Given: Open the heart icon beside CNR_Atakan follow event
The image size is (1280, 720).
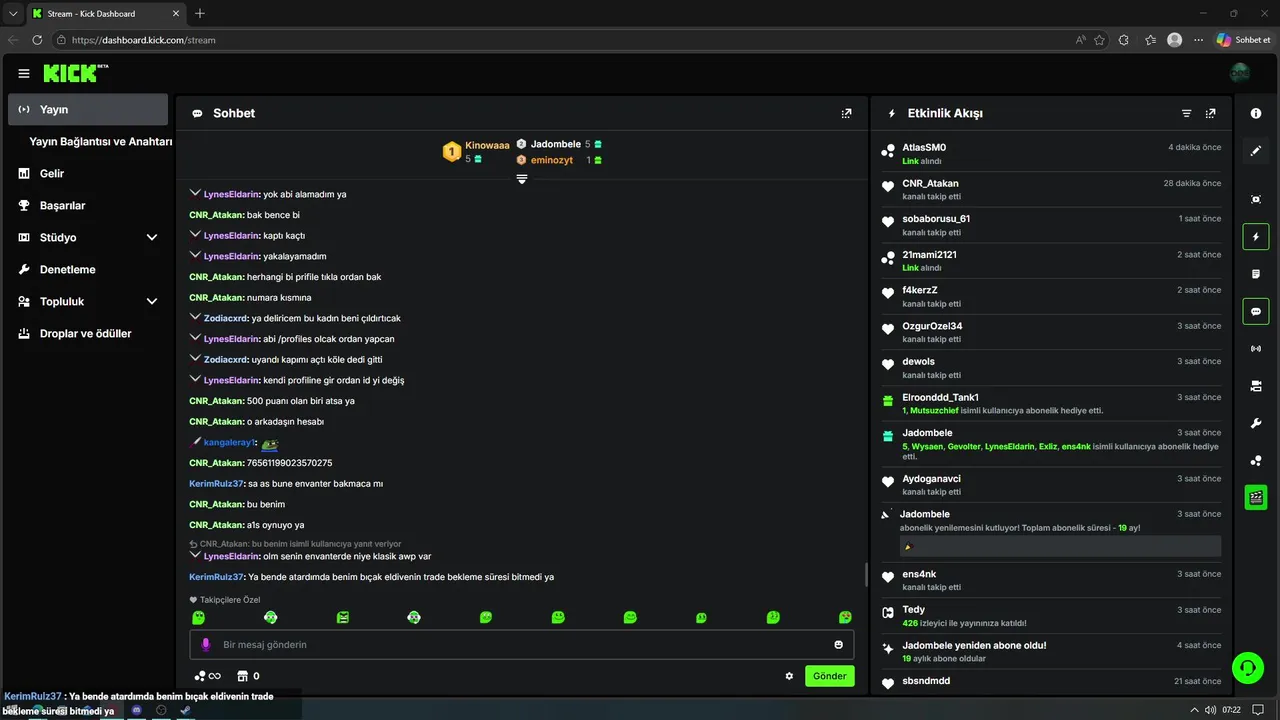Looking at the screenshot, I should [x=887, y=187].
